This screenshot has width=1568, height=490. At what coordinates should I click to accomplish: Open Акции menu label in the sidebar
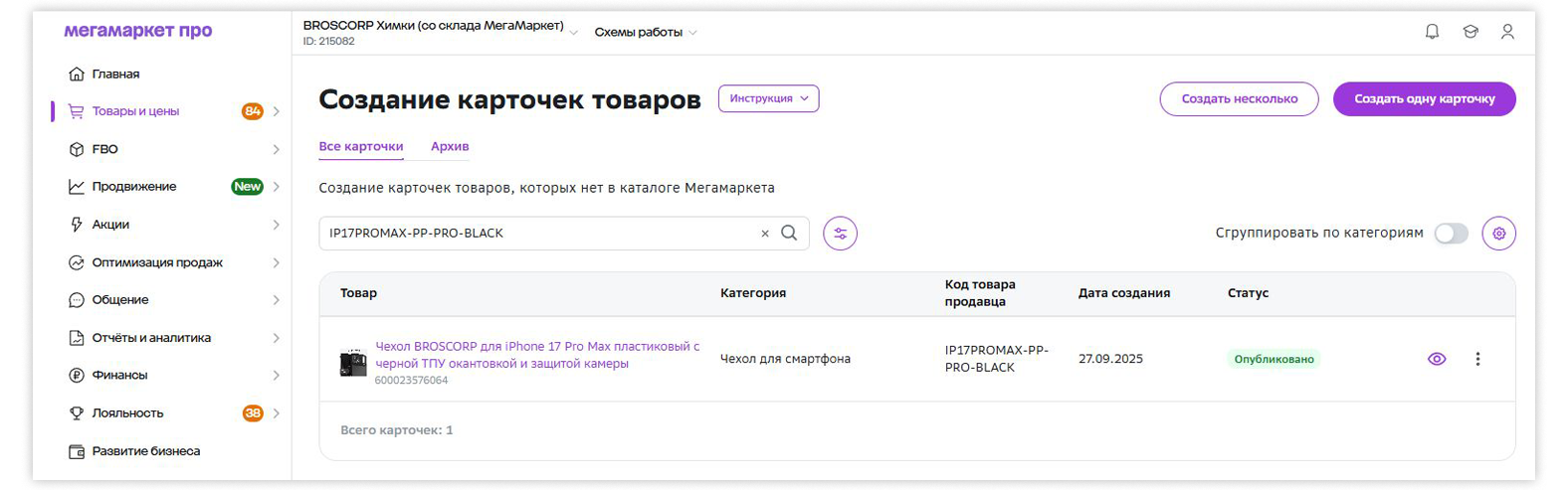110,225
